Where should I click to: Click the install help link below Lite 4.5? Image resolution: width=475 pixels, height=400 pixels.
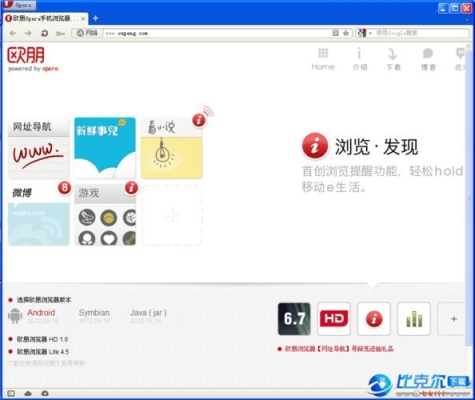click(46, 363)
